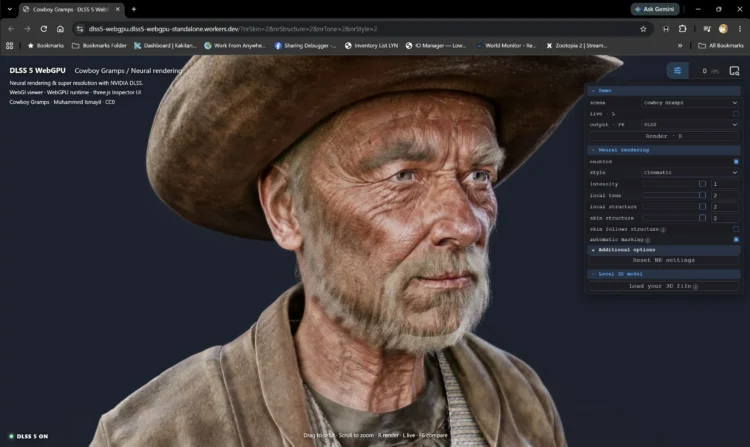This screenshot has height=447, width=750.
Task: Open the media control icon in toolbar
Action: [706, 29]
